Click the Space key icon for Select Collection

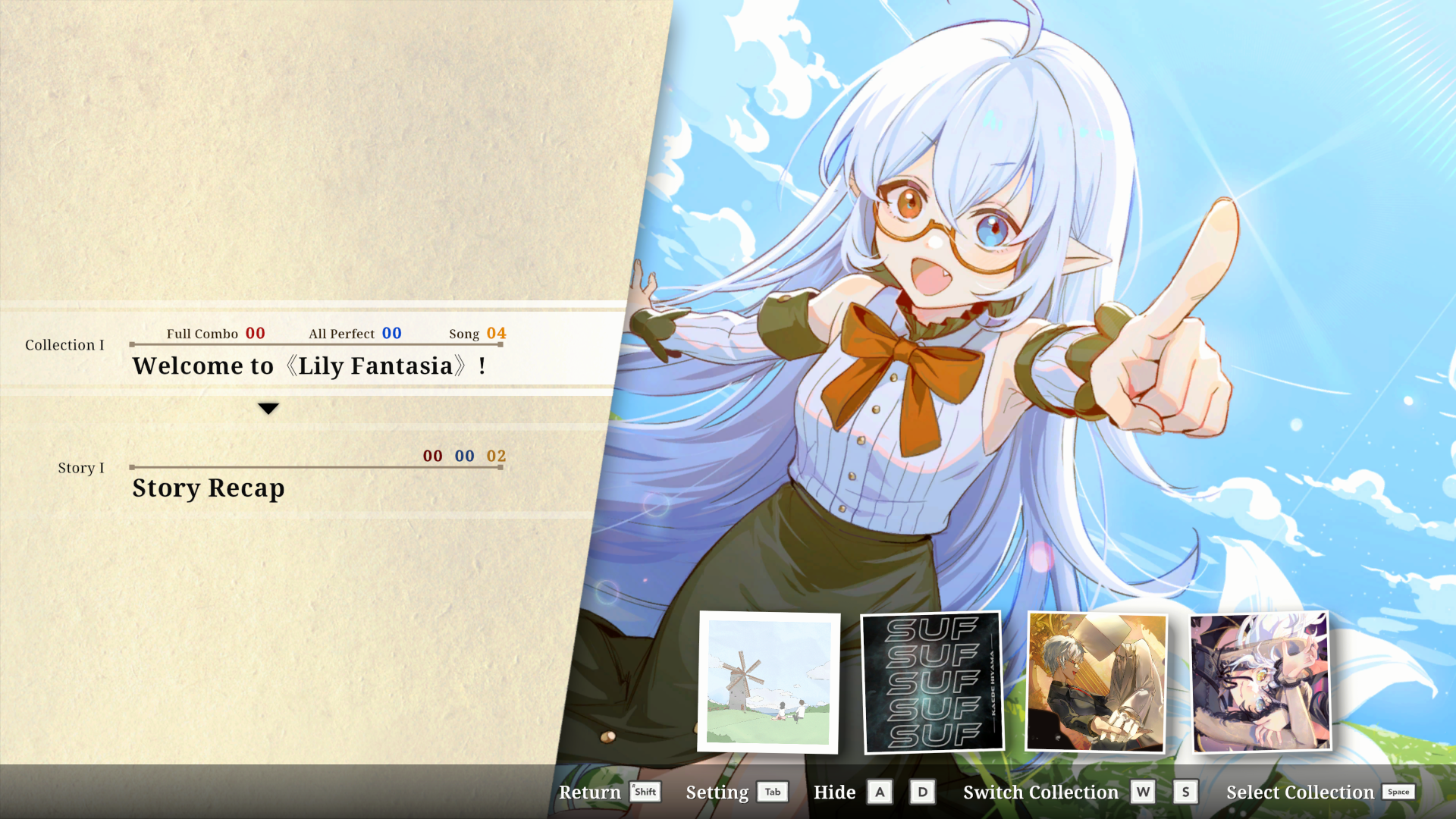click(x=1398, y=792)
